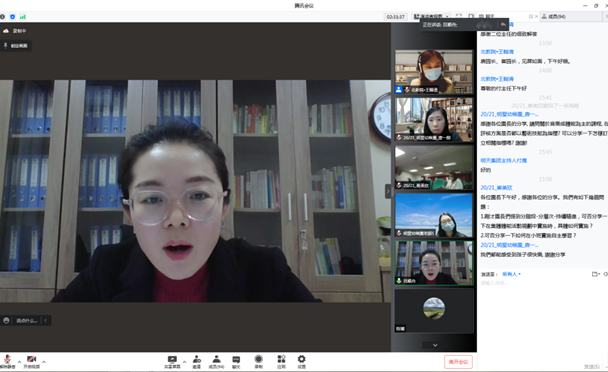Open the Invite participants icon
Screen dimensions: 608x372
point(197,362)
